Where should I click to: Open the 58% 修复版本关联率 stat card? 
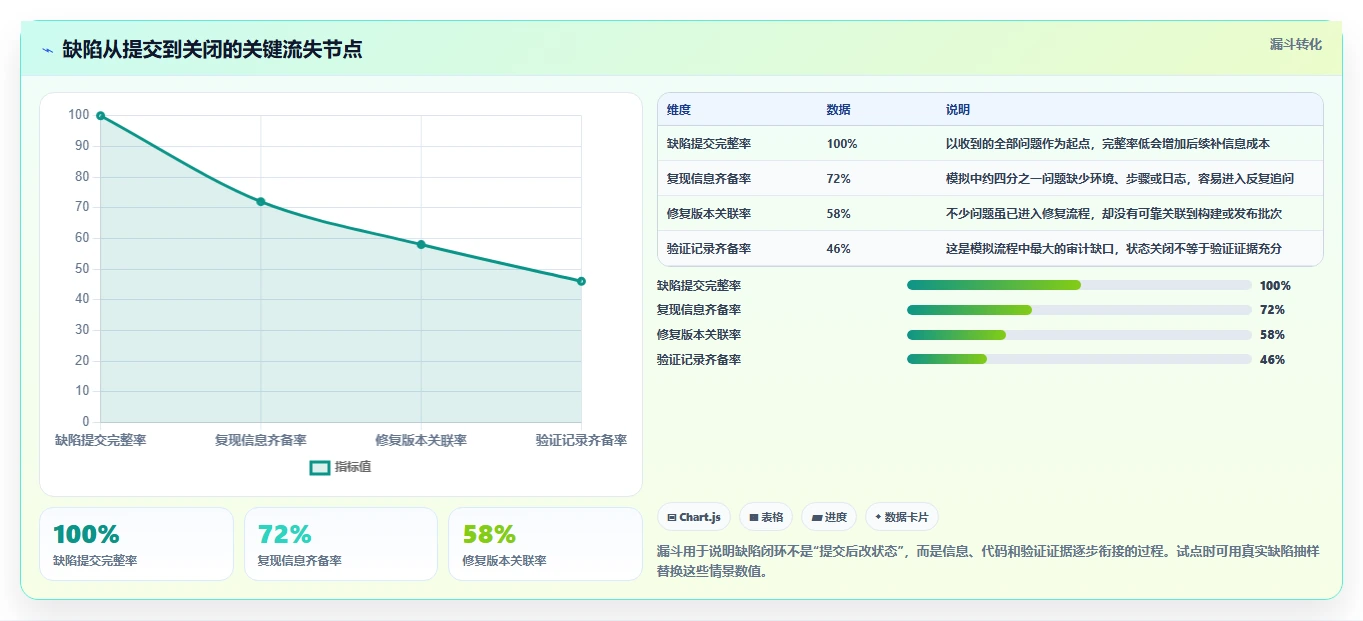pos(545,544)
